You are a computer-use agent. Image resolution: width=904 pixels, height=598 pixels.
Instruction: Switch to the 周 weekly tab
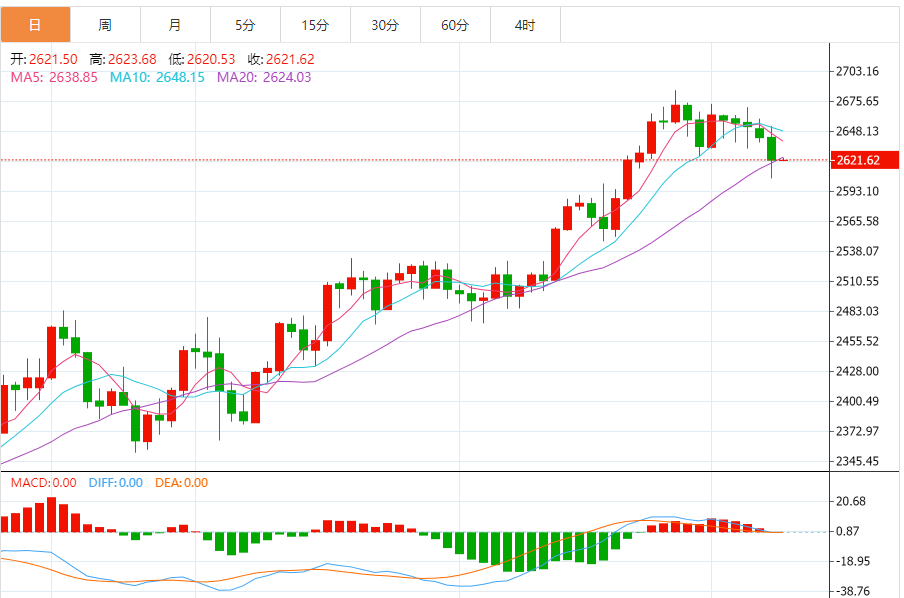click(x=105, y=24)
